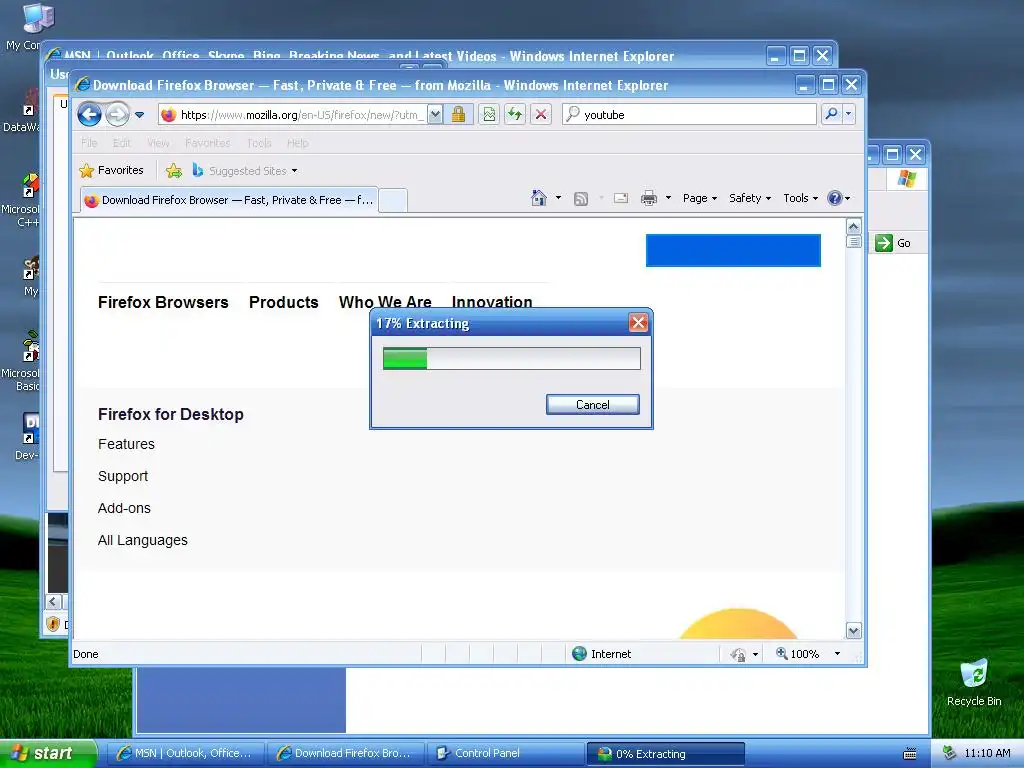Screen dimensions: 1024x768
Task: Click the search box containing youtube
Action: [x=689, y=114]
